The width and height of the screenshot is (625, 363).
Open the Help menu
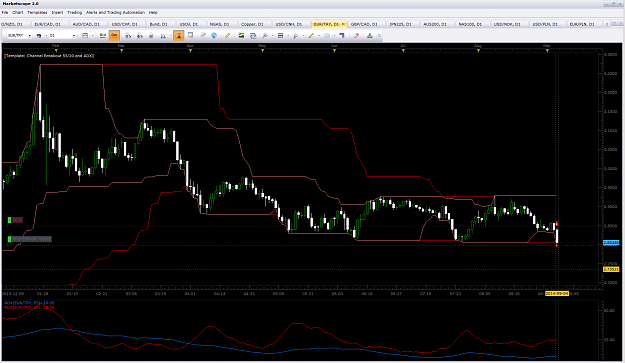click(153, 12)
